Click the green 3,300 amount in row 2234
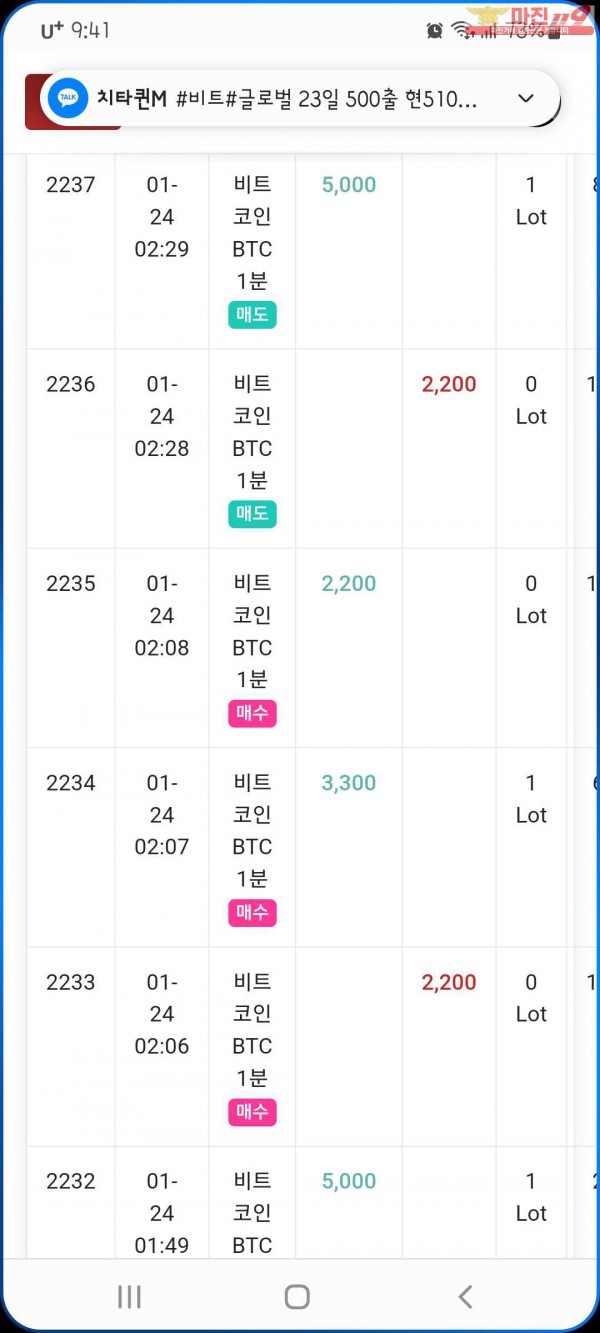This screenshot has height=1333, width=600. 349,783
